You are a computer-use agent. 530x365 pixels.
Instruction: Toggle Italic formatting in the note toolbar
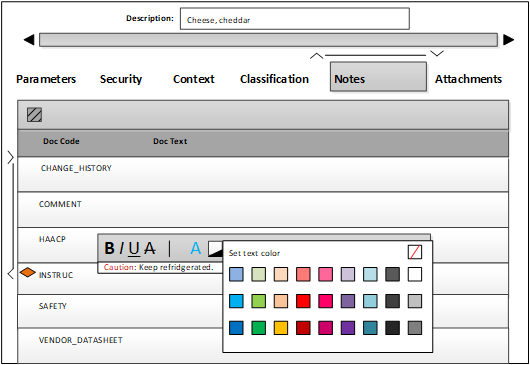121,248
